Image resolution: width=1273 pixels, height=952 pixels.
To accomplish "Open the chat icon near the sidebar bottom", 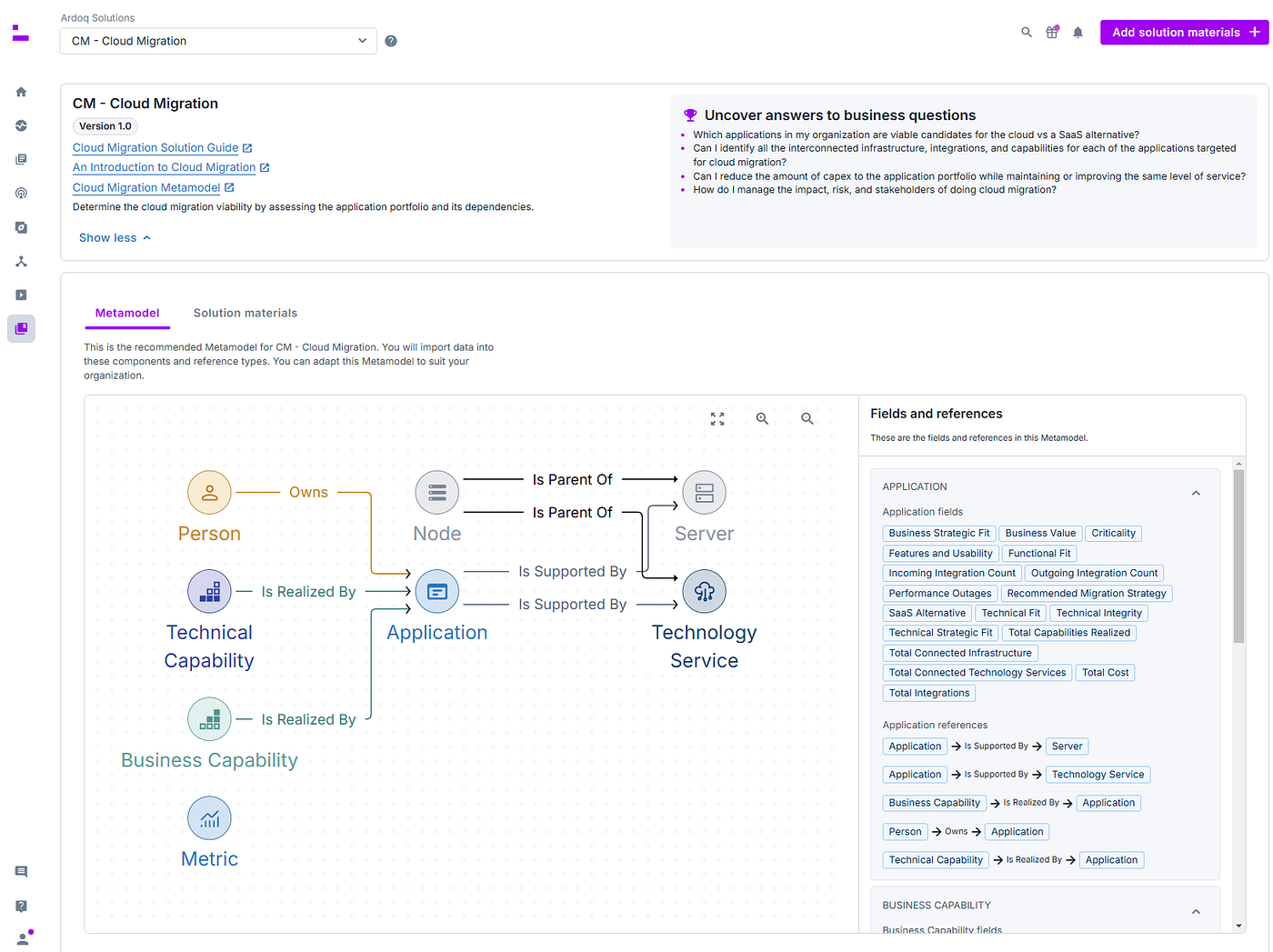I will pyautogui.click(x=20, y=871).
